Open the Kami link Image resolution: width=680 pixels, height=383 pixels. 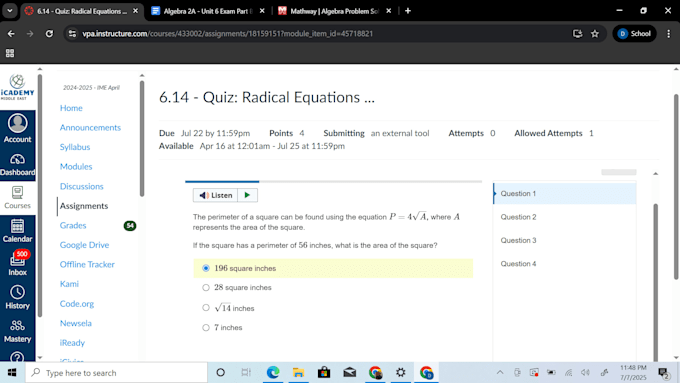point(69,284)
